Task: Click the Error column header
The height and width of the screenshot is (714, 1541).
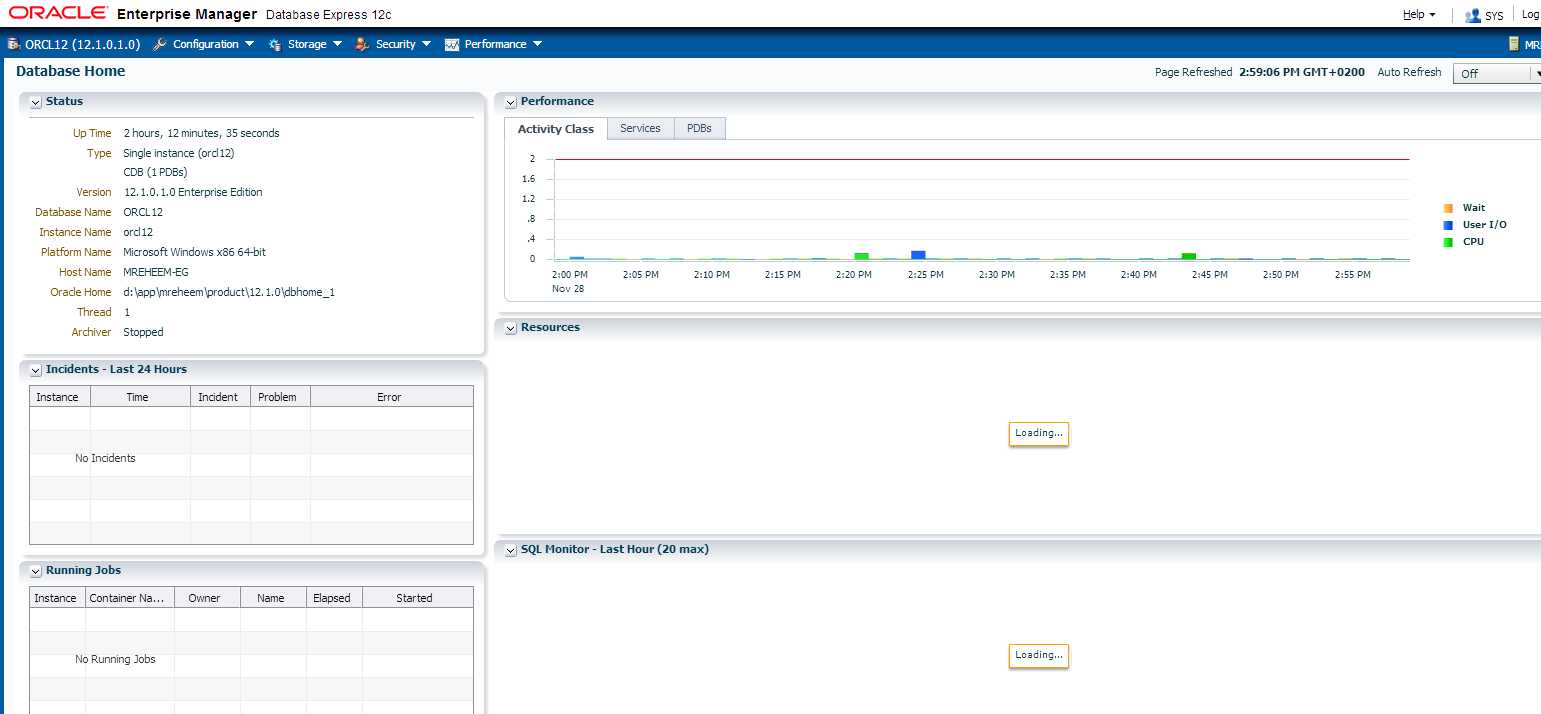Action: pos(391,397)
